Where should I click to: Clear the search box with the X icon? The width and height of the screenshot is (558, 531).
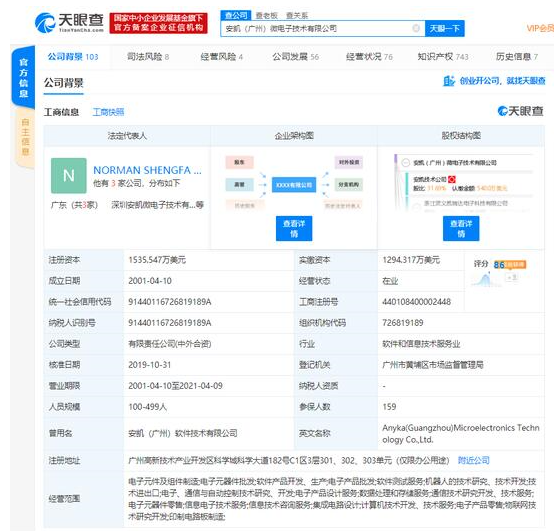(416, 28)
